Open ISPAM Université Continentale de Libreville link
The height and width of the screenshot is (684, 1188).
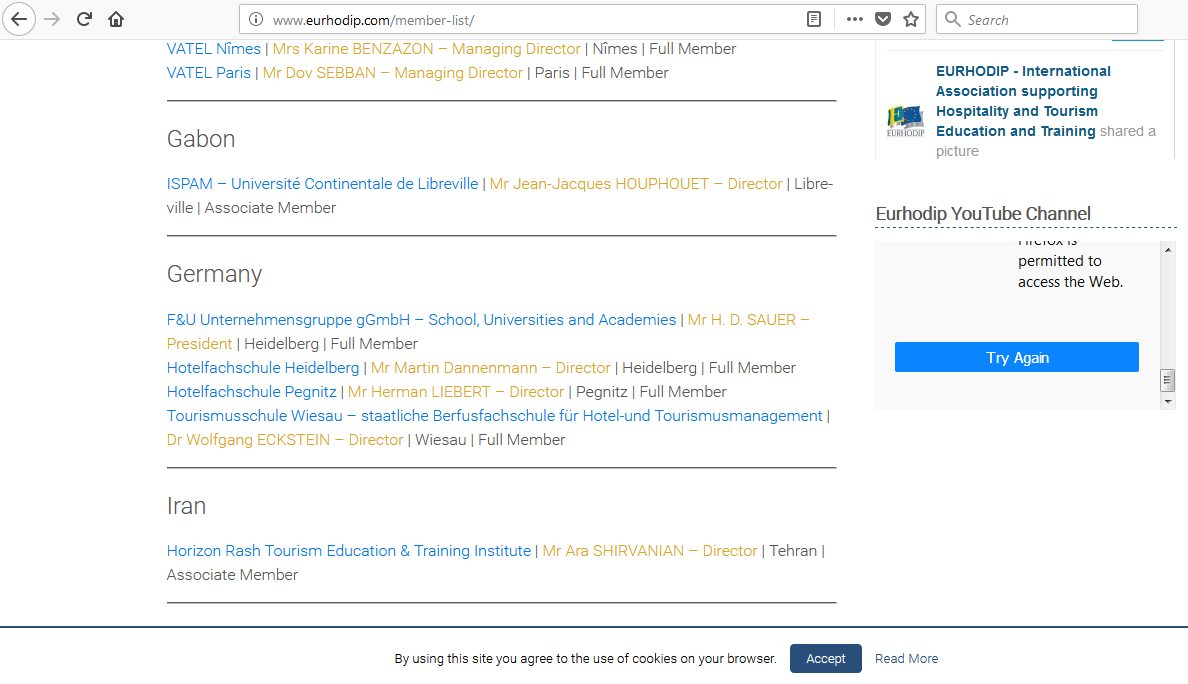pos(323,184)
